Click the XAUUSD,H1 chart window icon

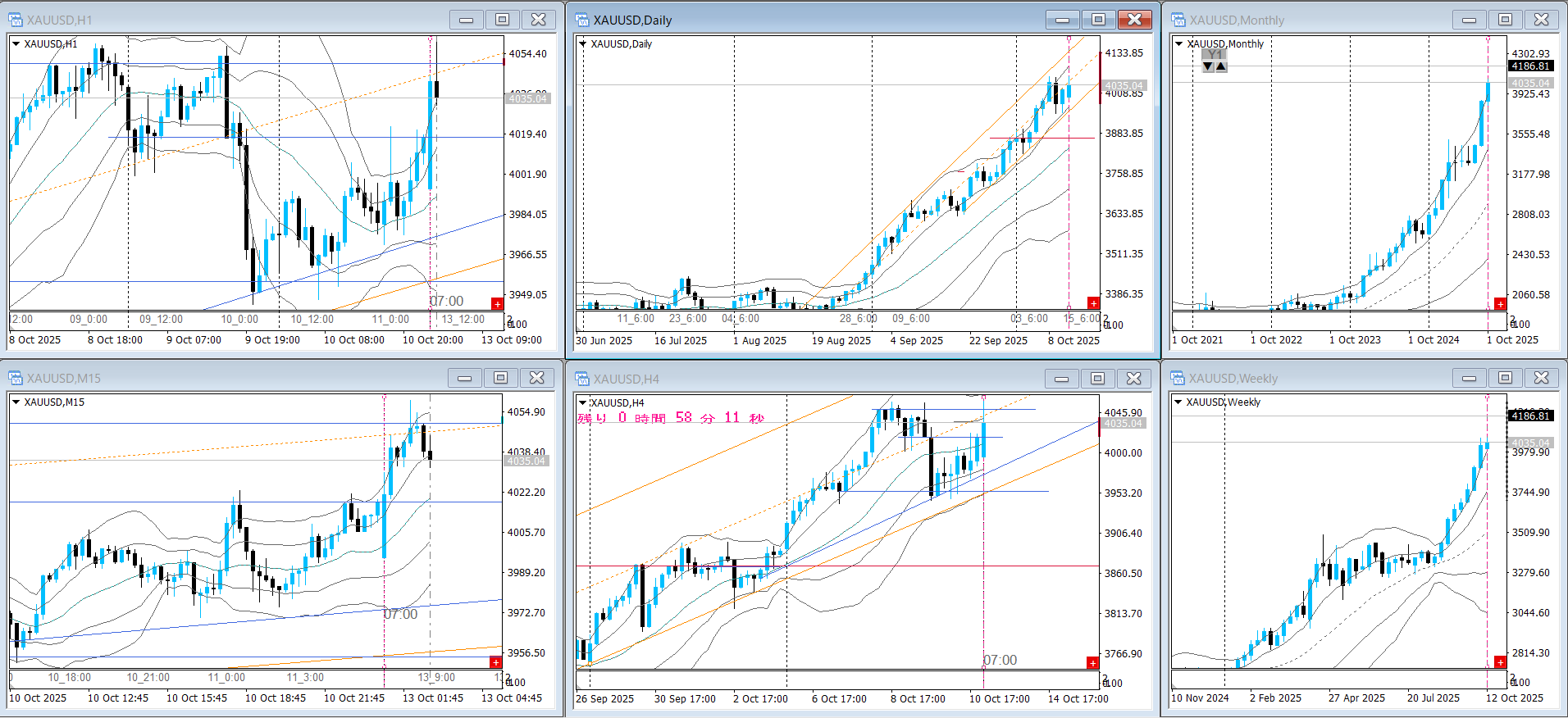(16, 20)
